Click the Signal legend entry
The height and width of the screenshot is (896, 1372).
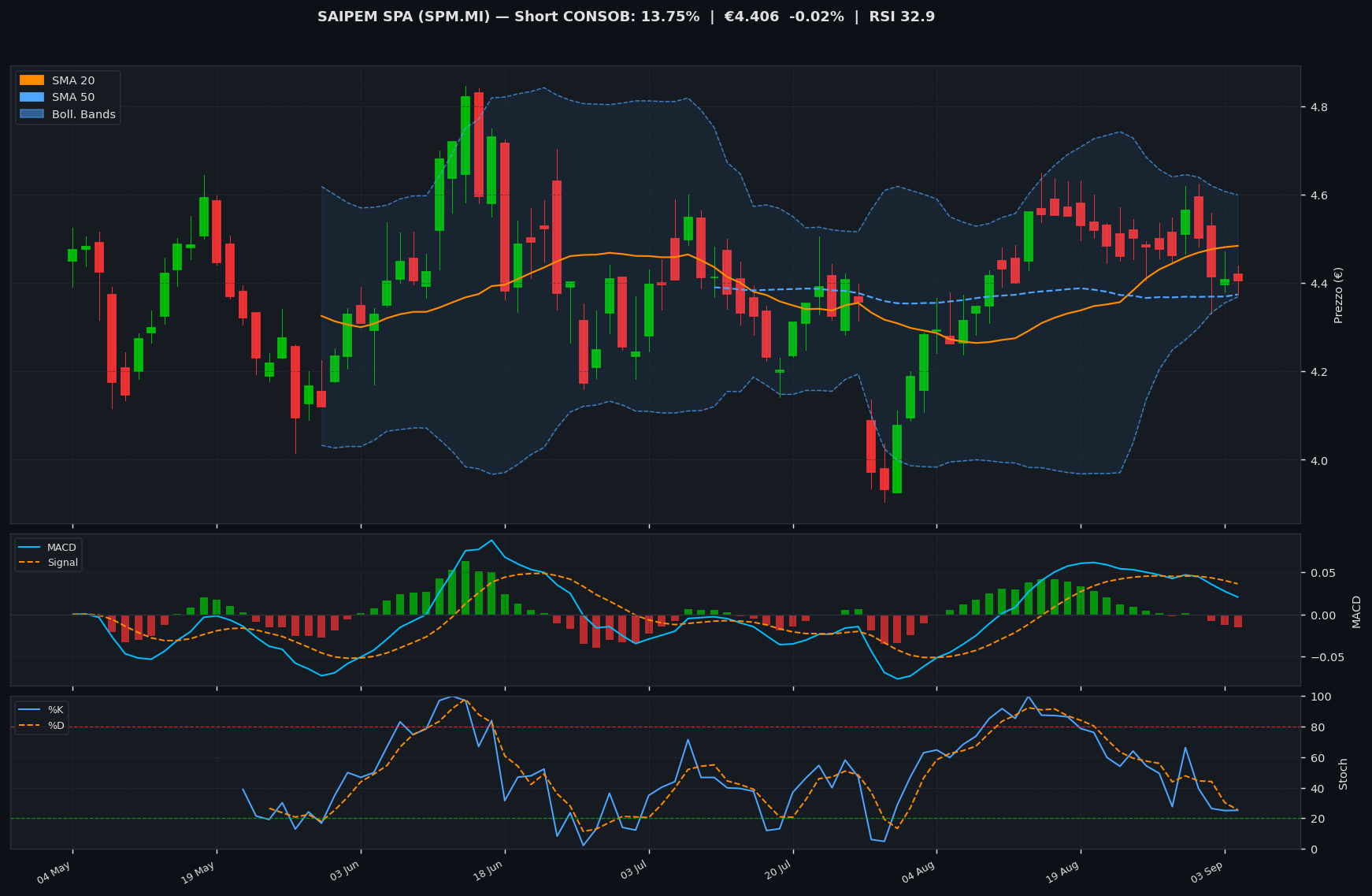[48, 563]
